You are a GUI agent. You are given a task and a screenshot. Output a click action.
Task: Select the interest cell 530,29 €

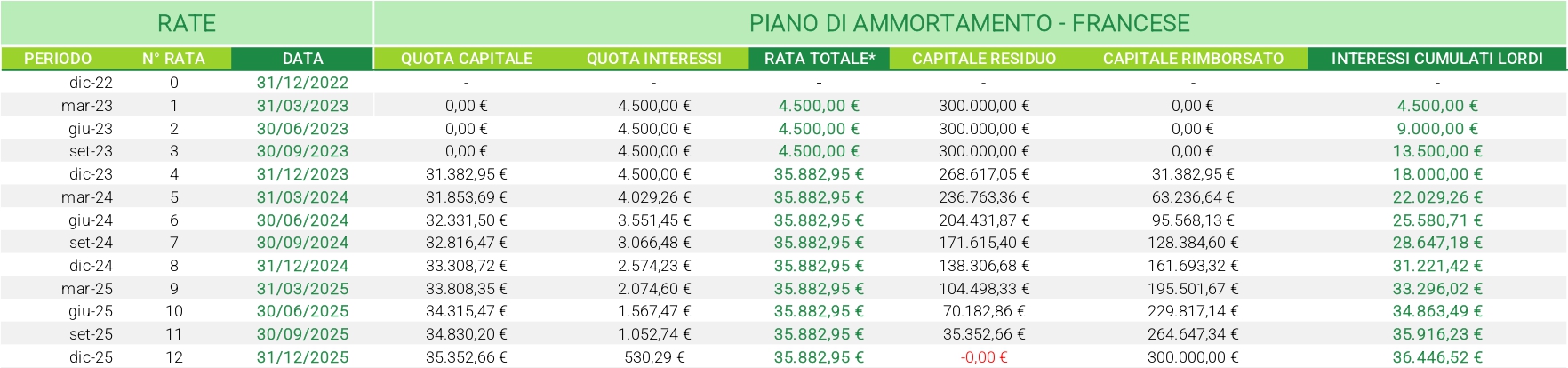[x=654, y=357]
